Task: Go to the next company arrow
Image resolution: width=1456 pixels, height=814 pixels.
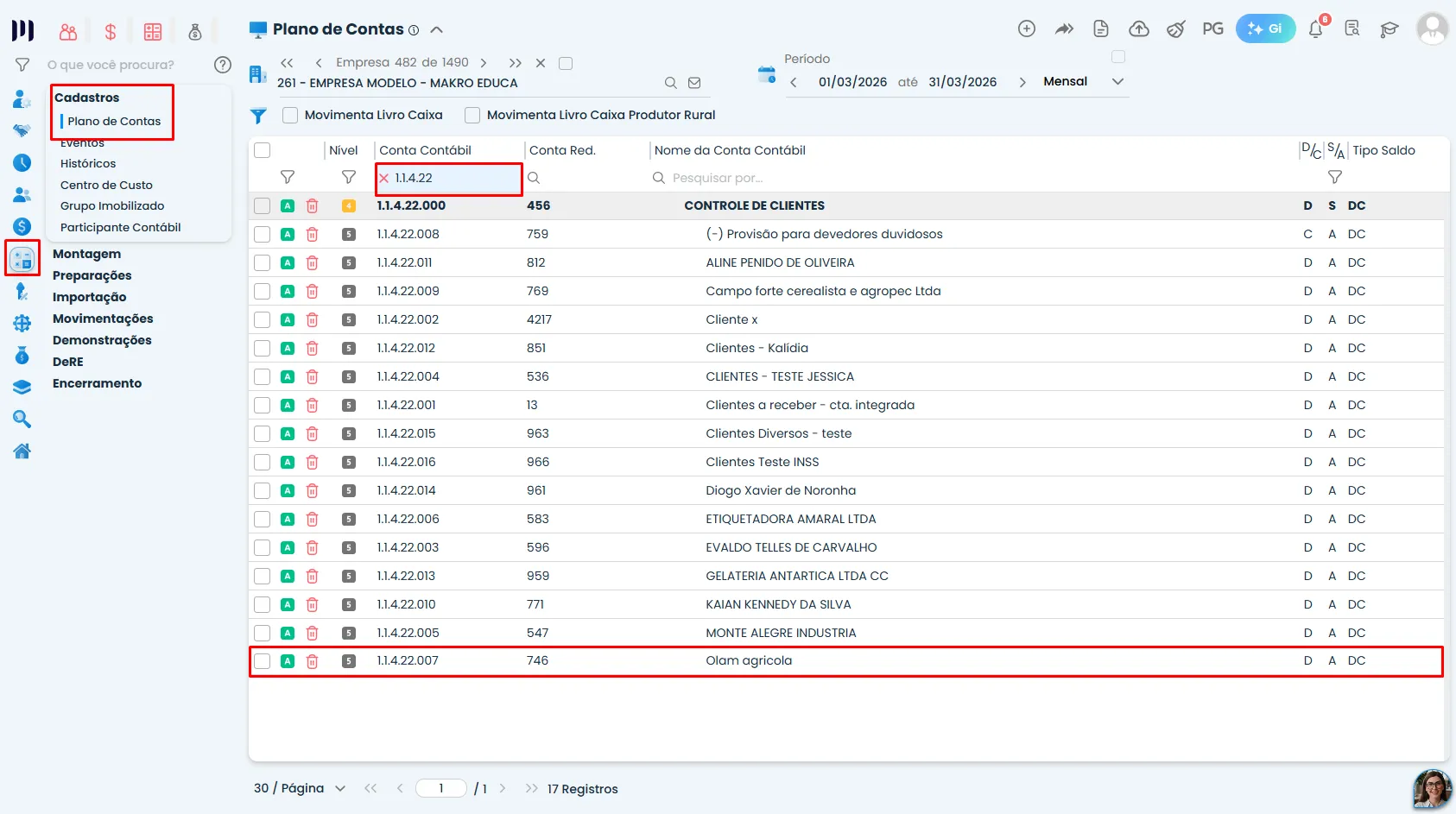Action: pyautogui.click(x=484, y=63)
